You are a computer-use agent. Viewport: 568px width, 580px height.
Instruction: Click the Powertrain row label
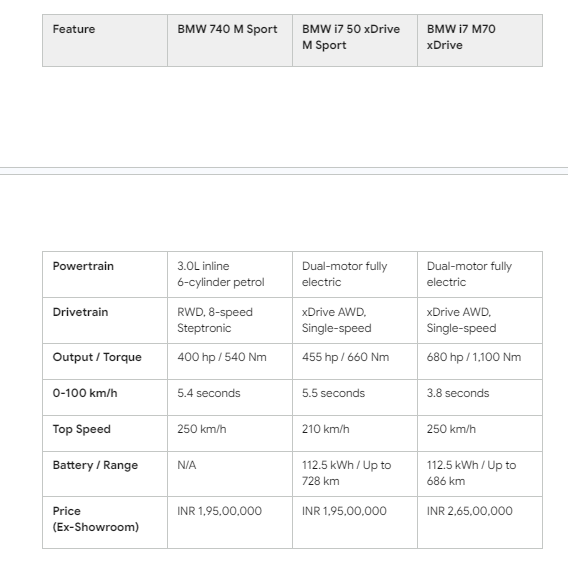(x=105, y=274)
